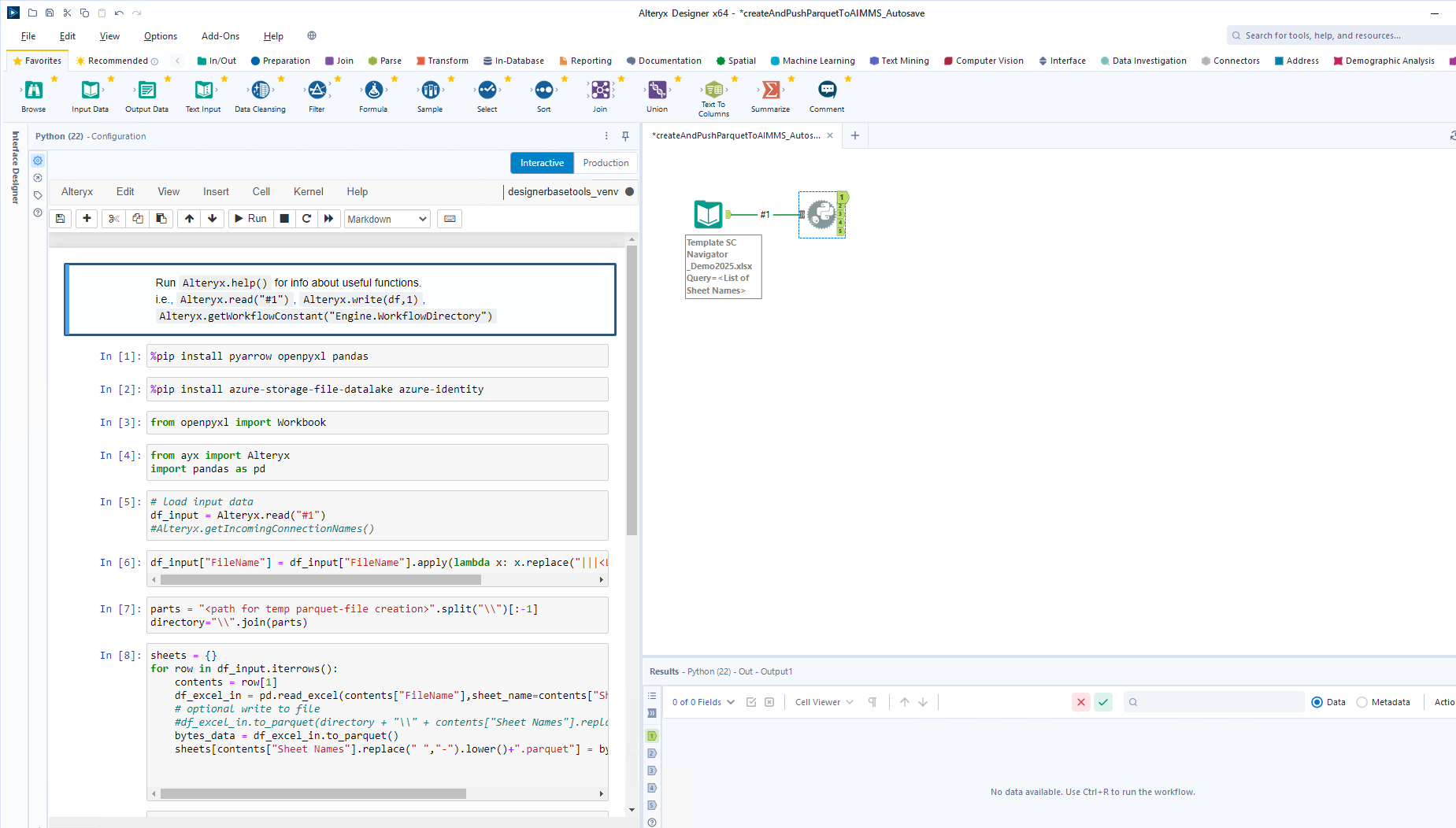This screenshot has height=828, width=1456.
Task: Open notebook Cell menu
Action: [261, 191]
